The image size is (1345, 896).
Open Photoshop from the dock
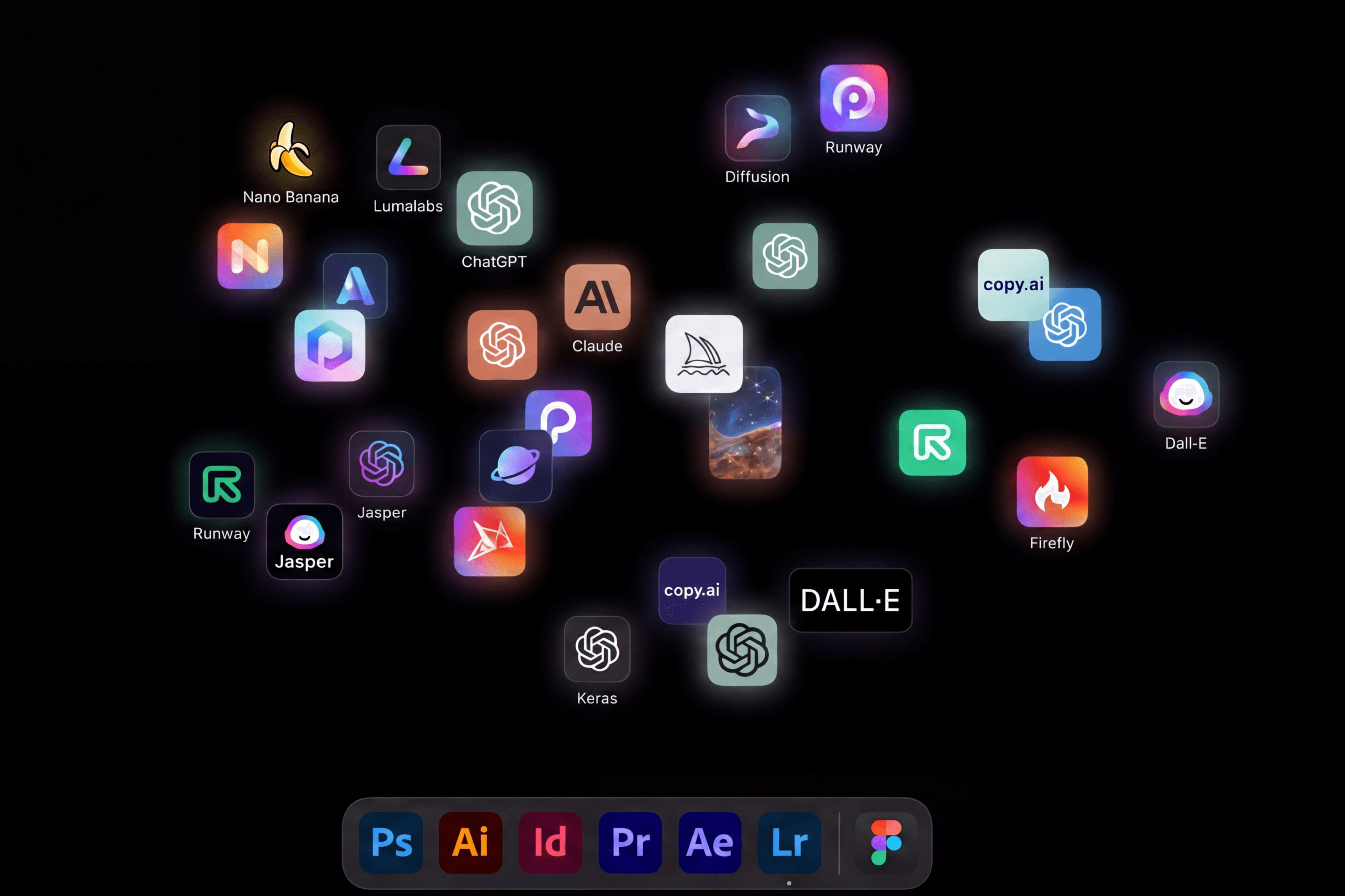(391, 842)
